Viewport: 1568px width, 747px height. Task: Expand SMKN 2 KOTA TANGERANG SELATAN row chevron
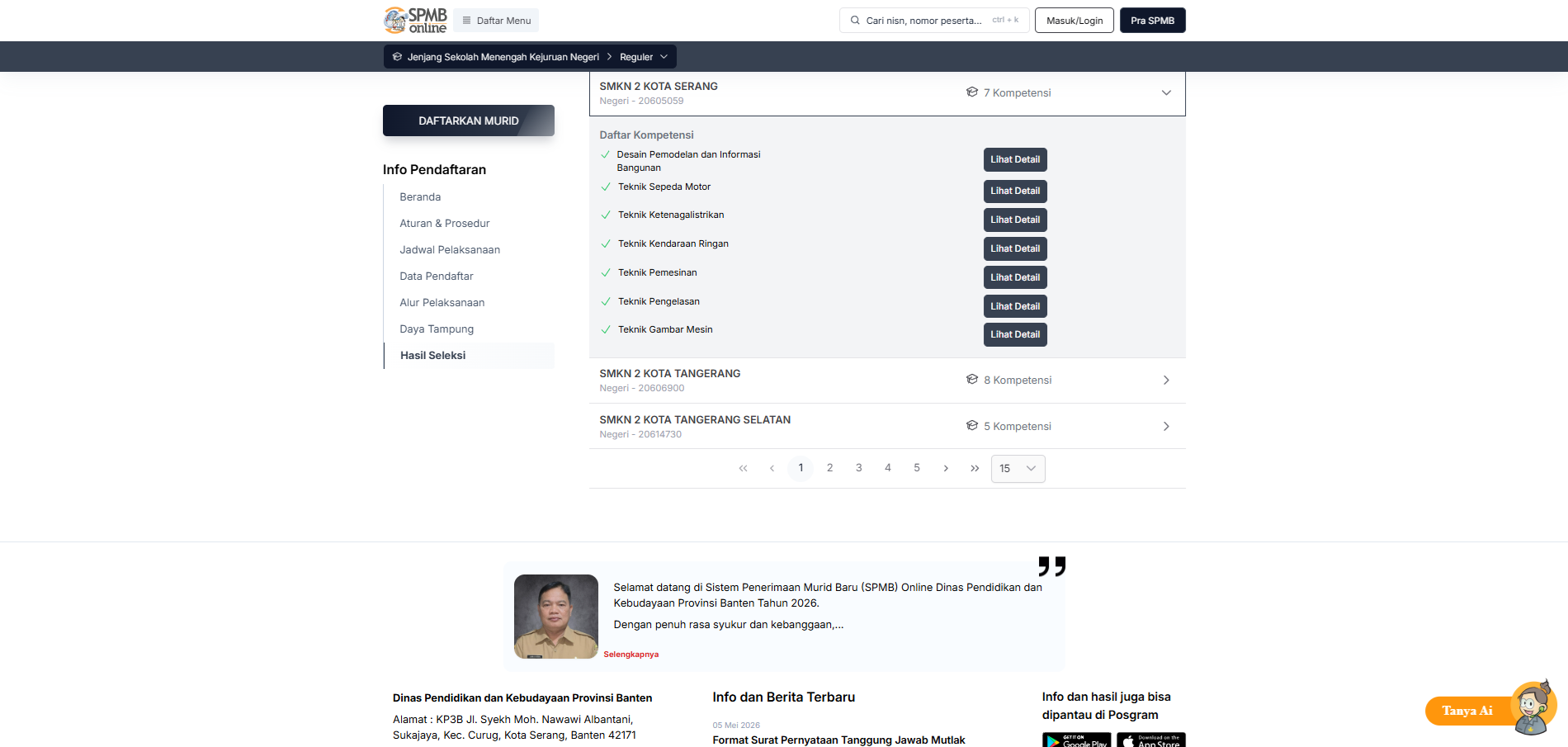pyautogui.click(x=1166, y=427)
